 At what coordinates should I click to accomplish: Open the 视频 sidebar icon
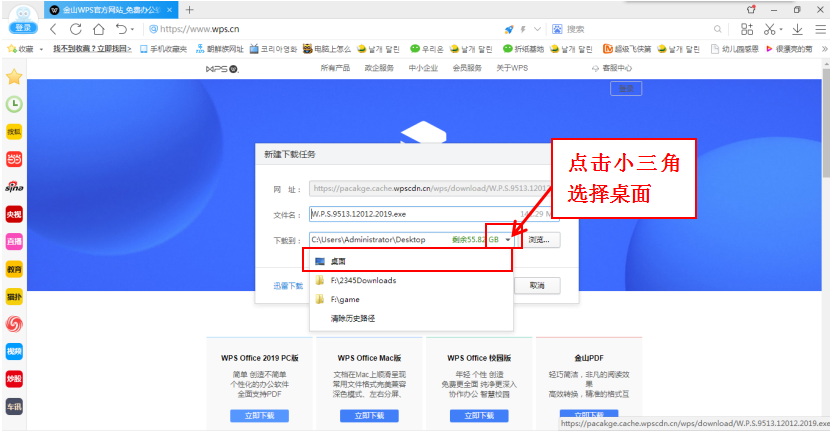point(14,351)
